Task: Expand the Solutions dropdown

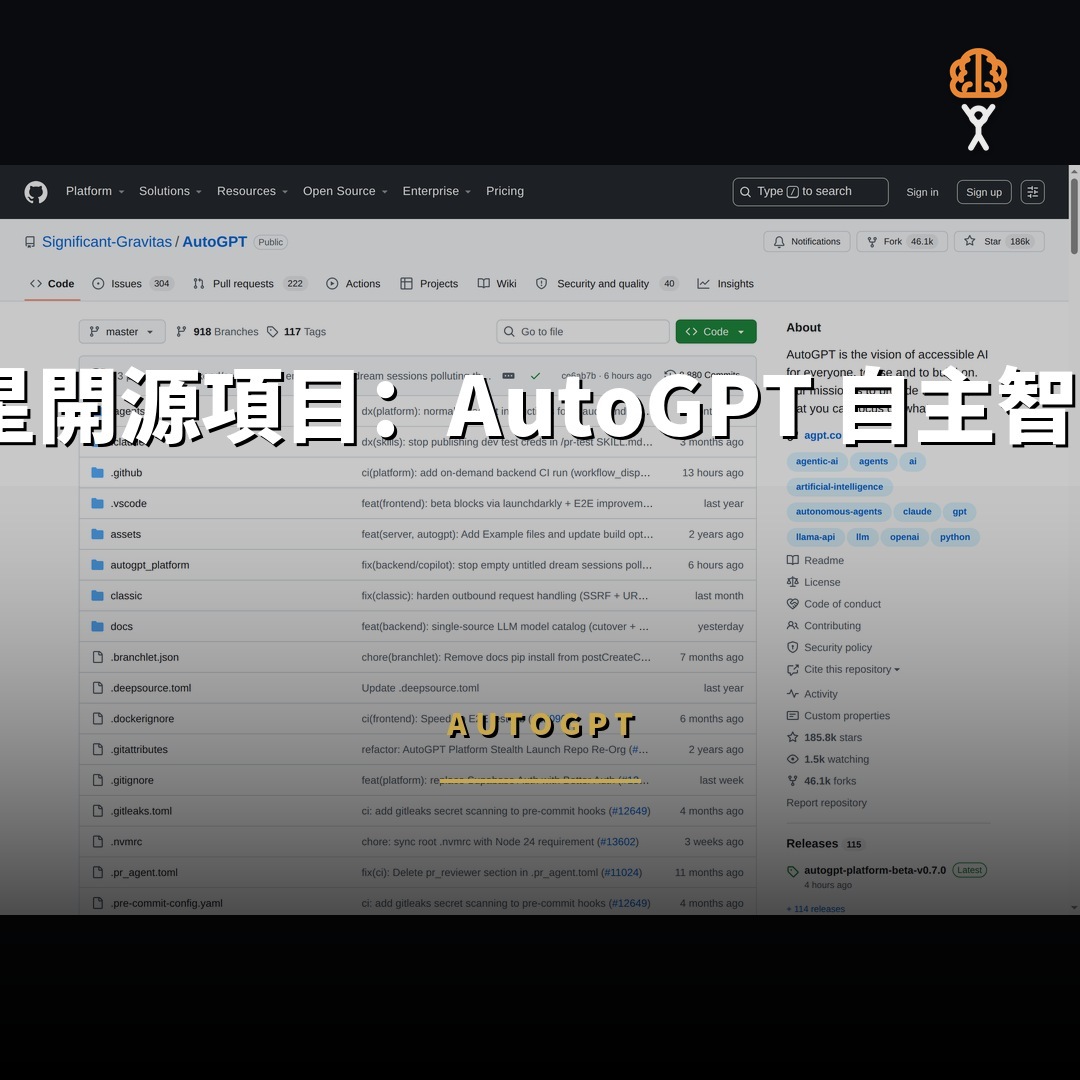Action: coord(170,191)
